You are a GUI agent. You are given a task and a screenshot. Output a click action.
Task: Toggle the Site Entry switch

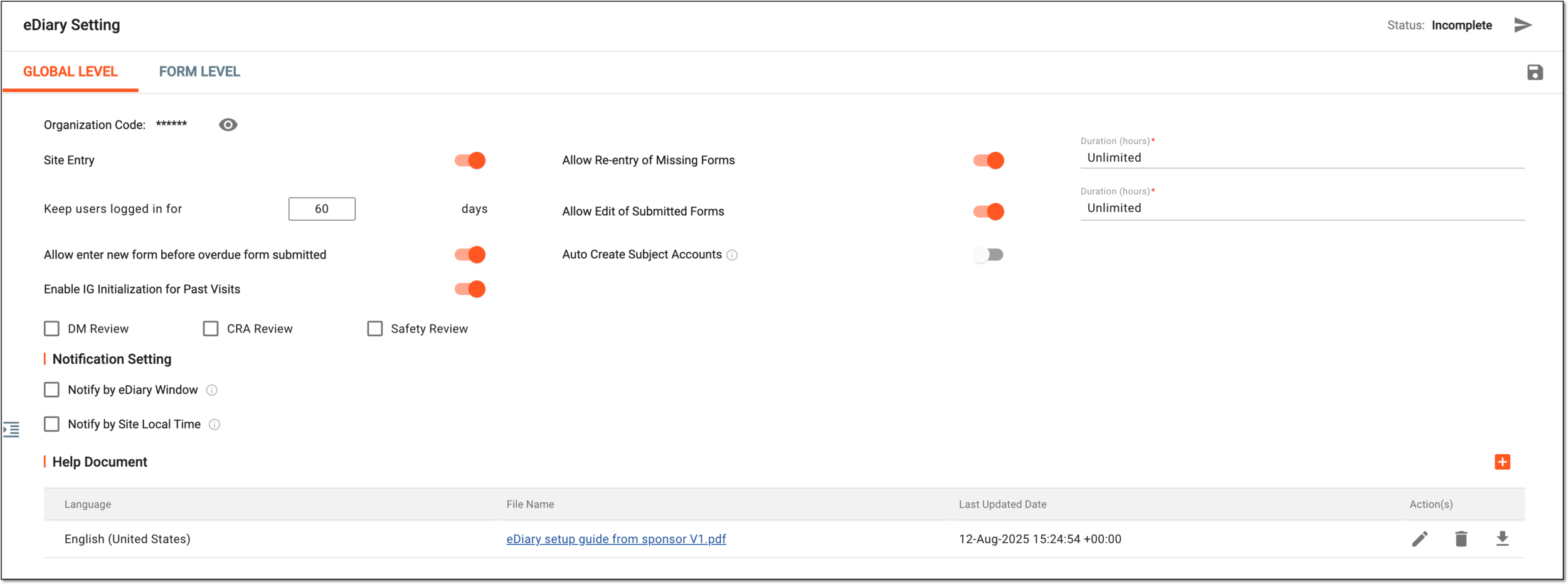click(x=470, y=161)
